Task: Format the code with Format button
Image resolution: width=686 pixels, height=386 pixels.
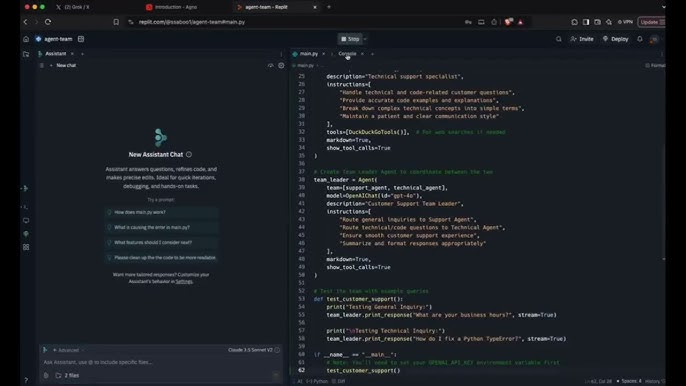Action: click(655, 66)
